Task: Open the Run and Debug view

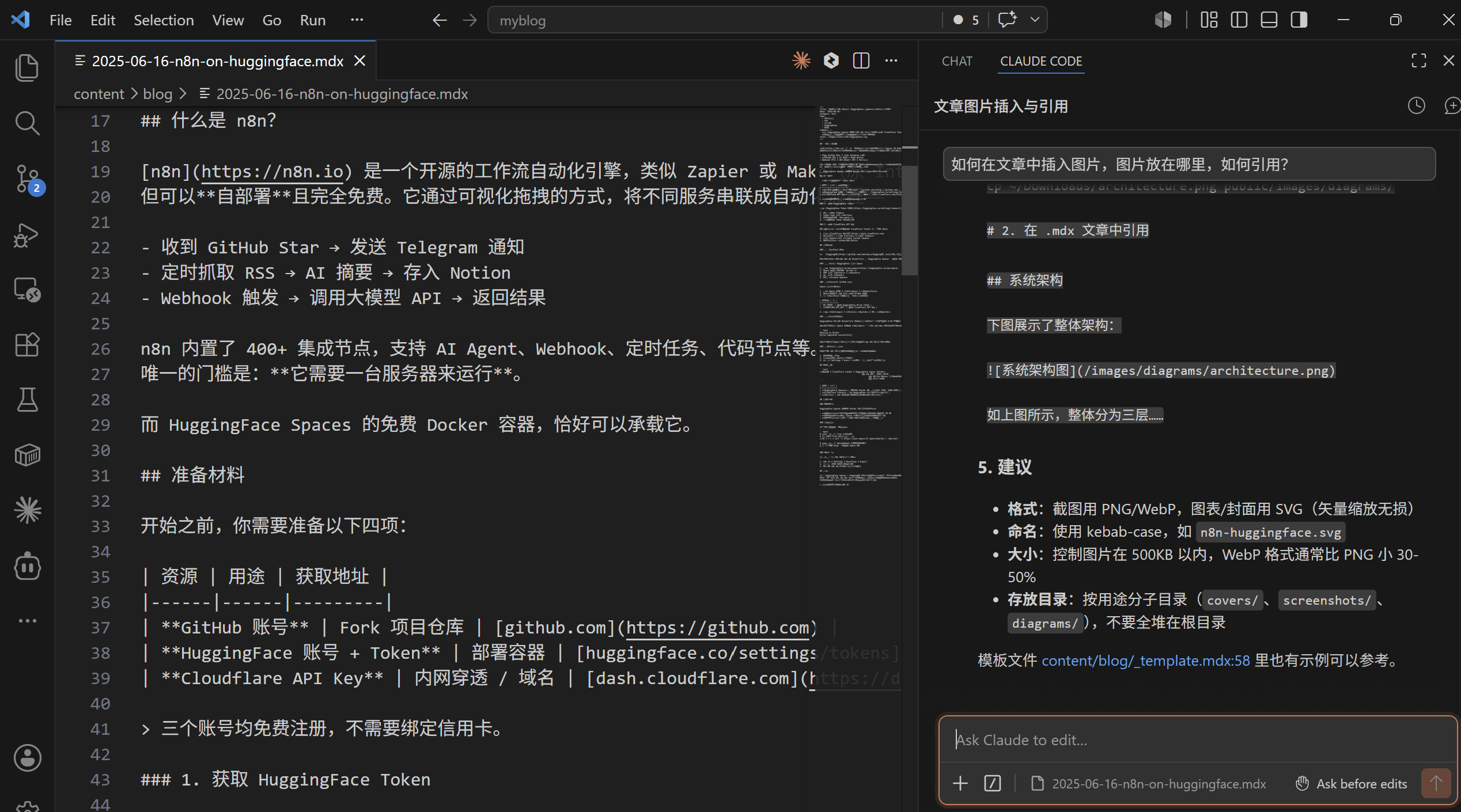Action: (x=27, y=234)
